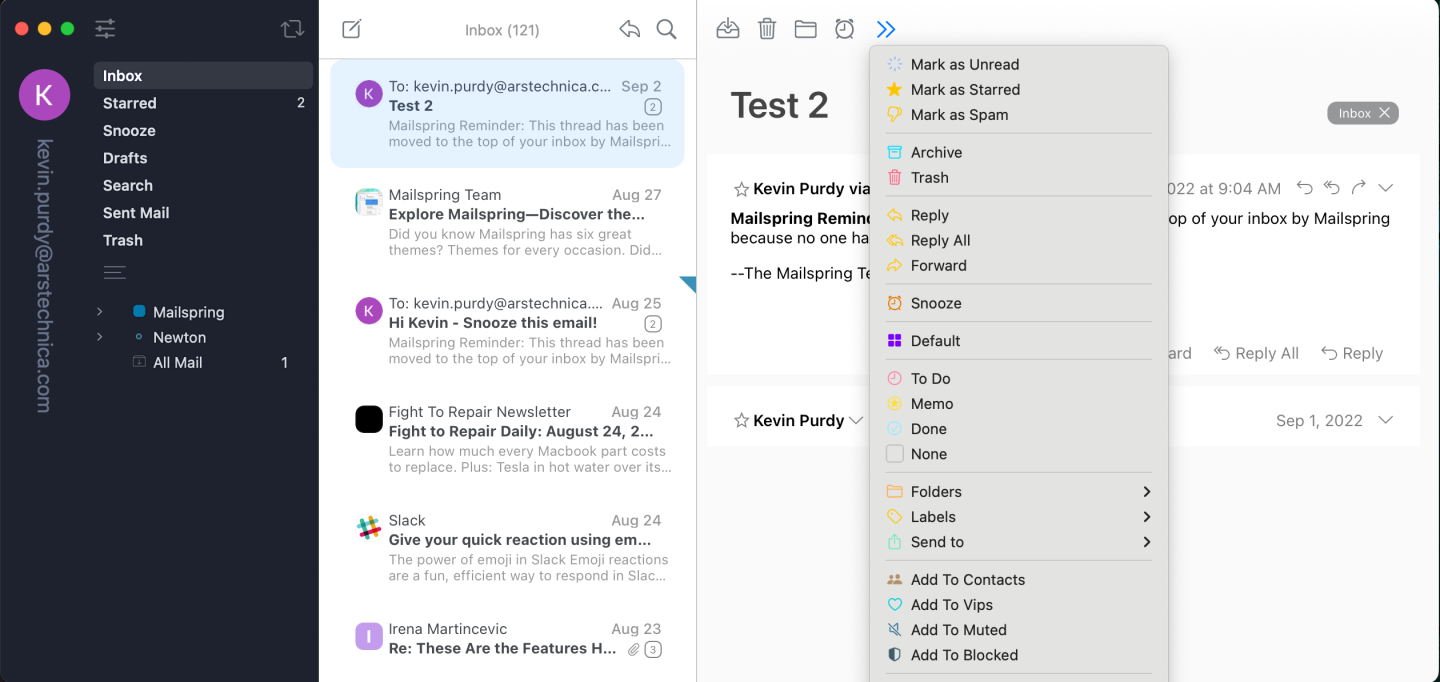
Task: Compose a new email
Action: click(x=351, y=29)
